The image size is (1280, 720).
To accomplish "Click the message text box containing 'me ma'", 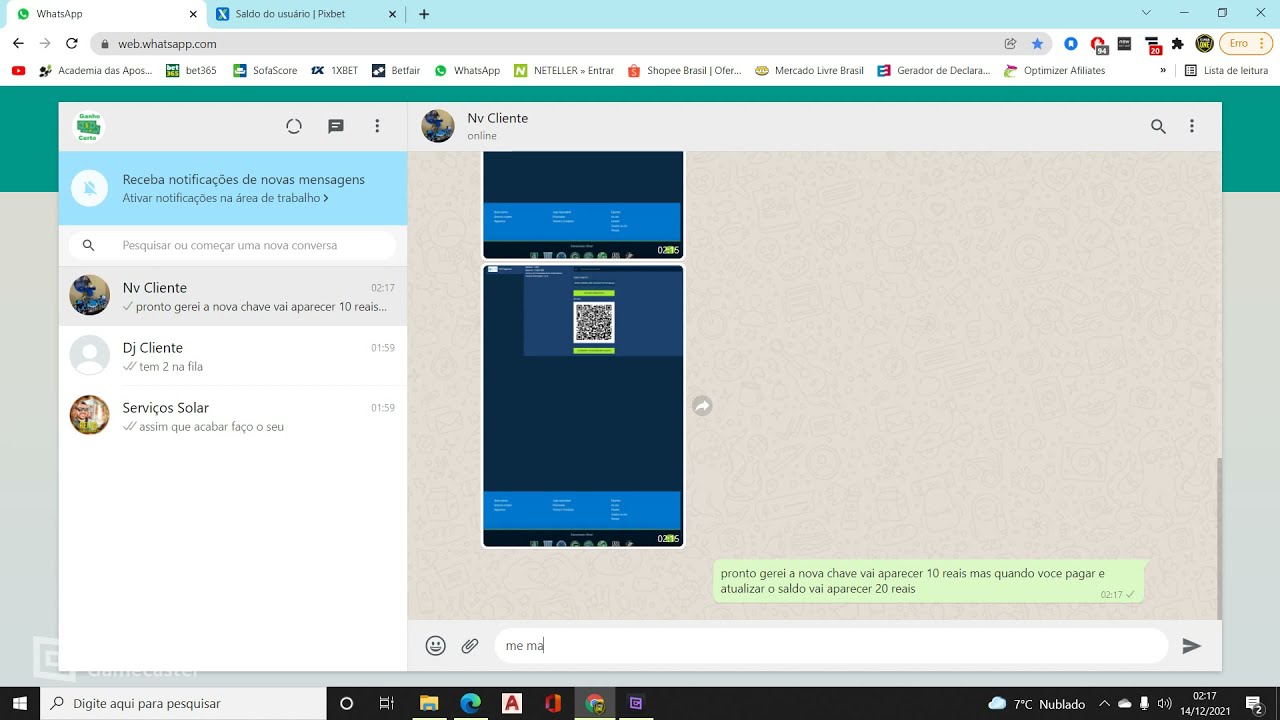I will (831, 646).
